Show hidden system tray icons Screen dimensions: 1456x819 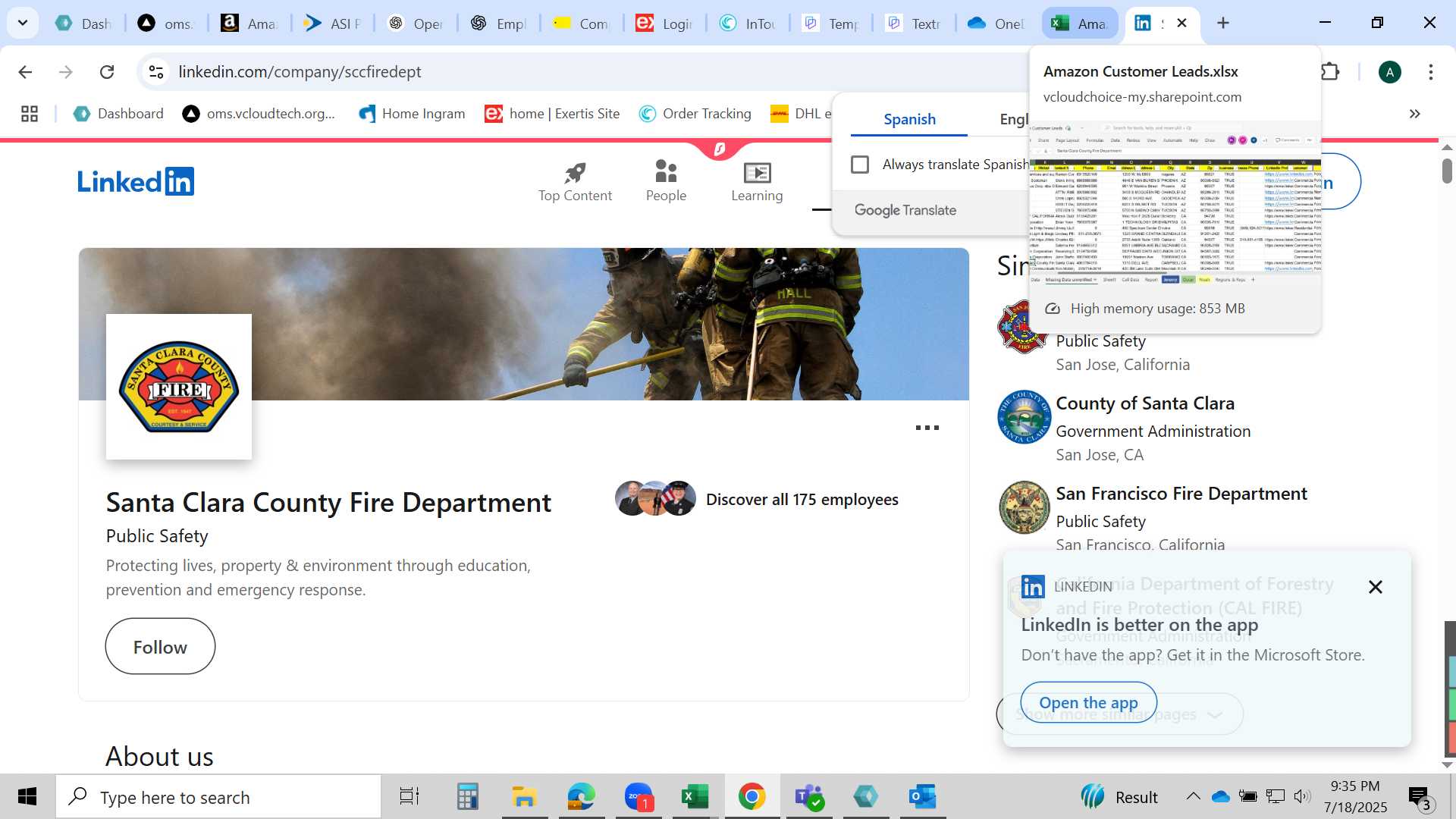1193,796
